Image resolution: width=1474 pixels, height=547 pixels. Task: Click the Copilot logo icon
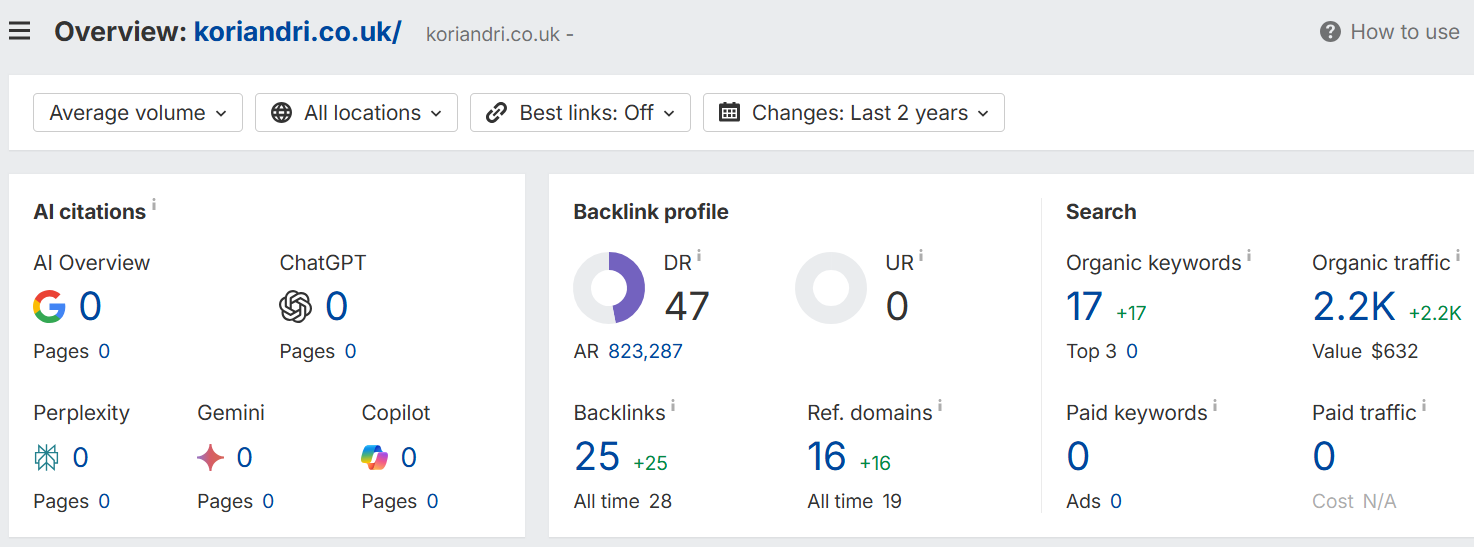tap(375, 458)
